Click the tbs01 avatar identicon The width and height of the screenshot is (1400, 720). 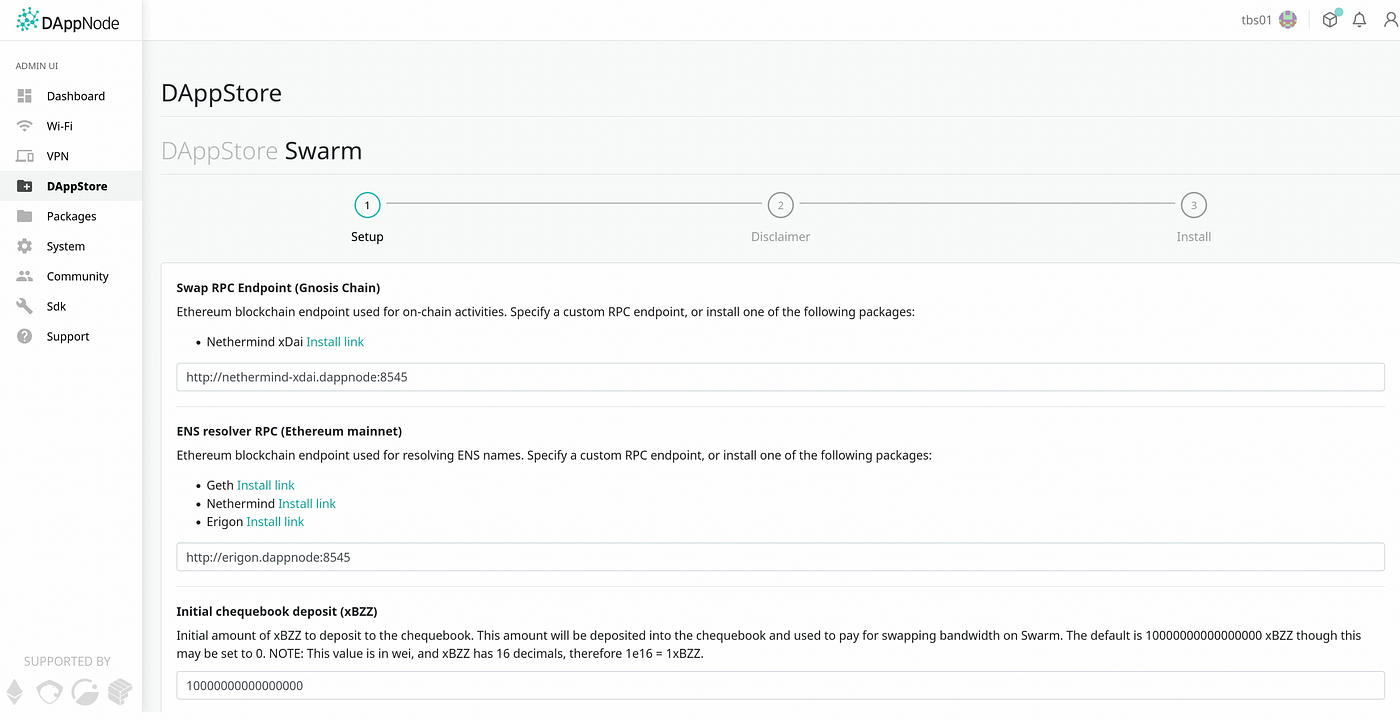coord(1288,20)
